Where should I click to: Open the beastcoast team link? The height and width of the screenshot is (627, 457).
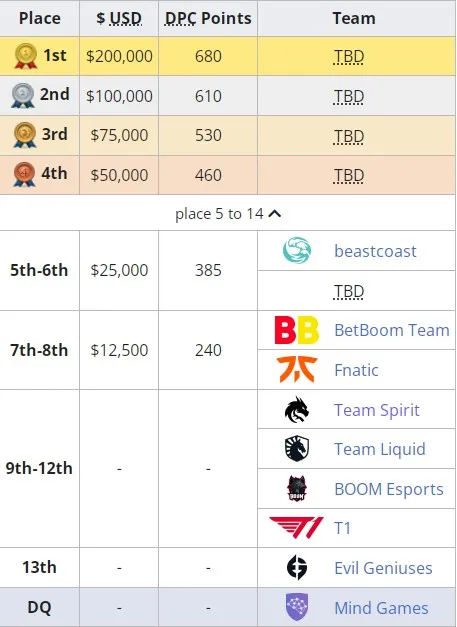click(375, 251)
